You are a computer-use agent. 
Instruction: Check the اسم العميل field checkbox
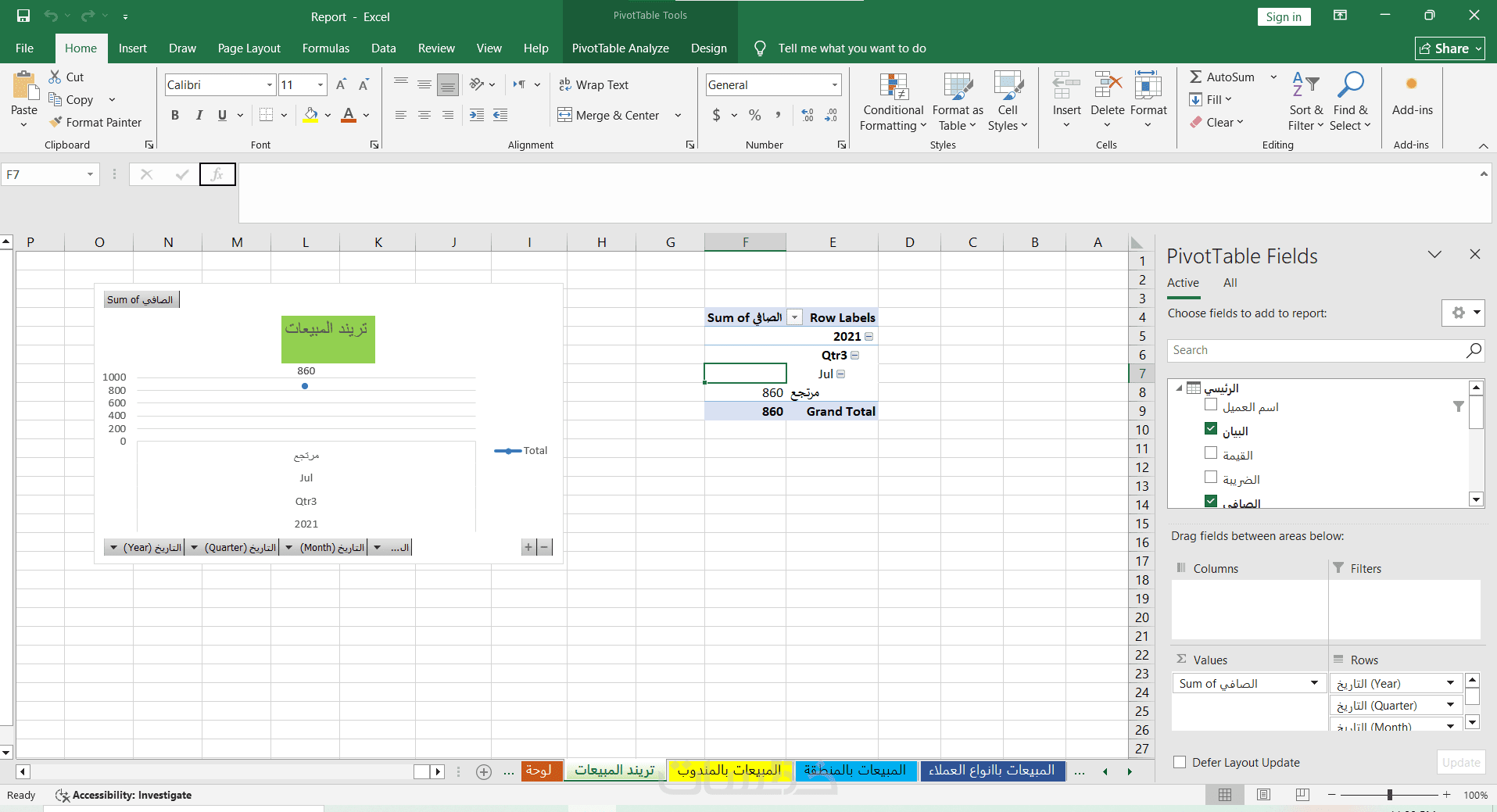tap(1211, 405)
